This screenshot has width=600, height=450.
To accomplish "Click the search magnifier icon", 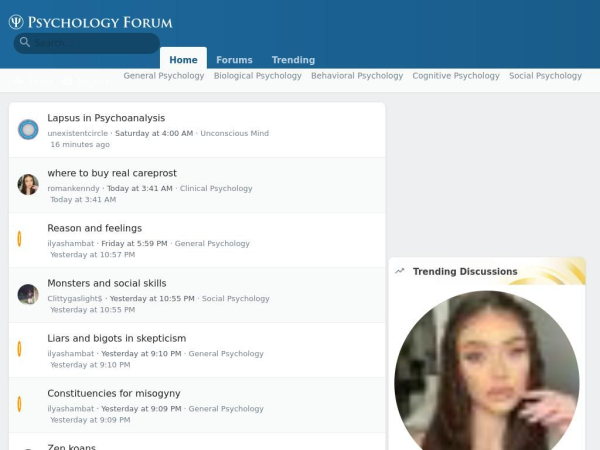I will (x=25, y=42).
